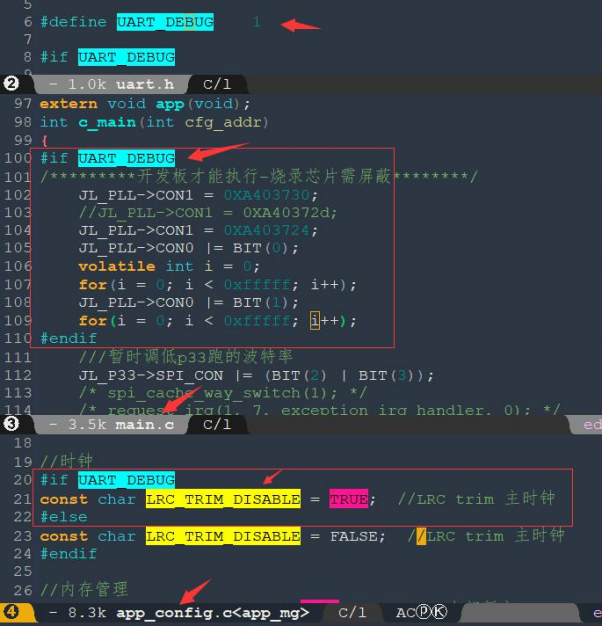This screenshot has width=602, height=626.
Task: Click the circled K minor-mode indicator
Action: [440, 612]
